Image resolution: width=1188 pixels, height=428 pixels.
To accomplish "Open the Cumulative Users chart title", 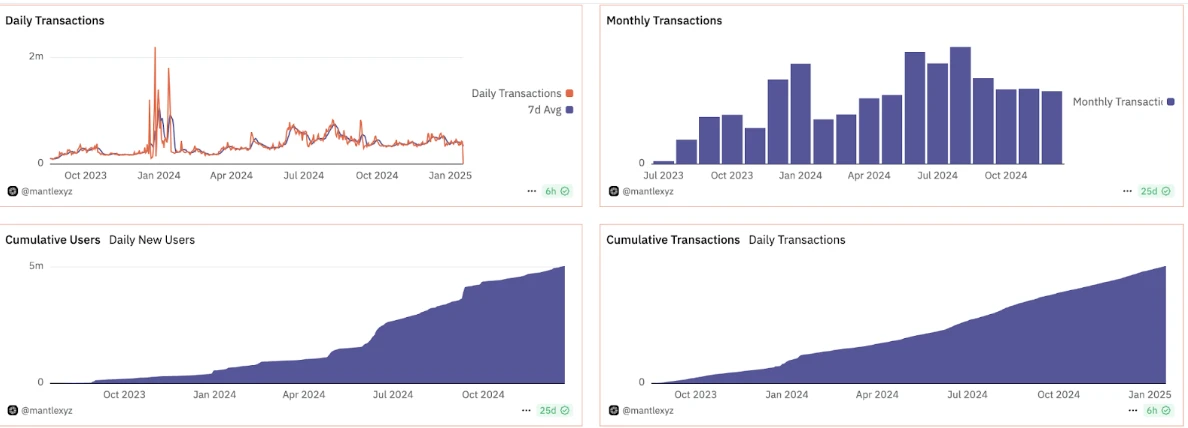I will pos(52,240).
